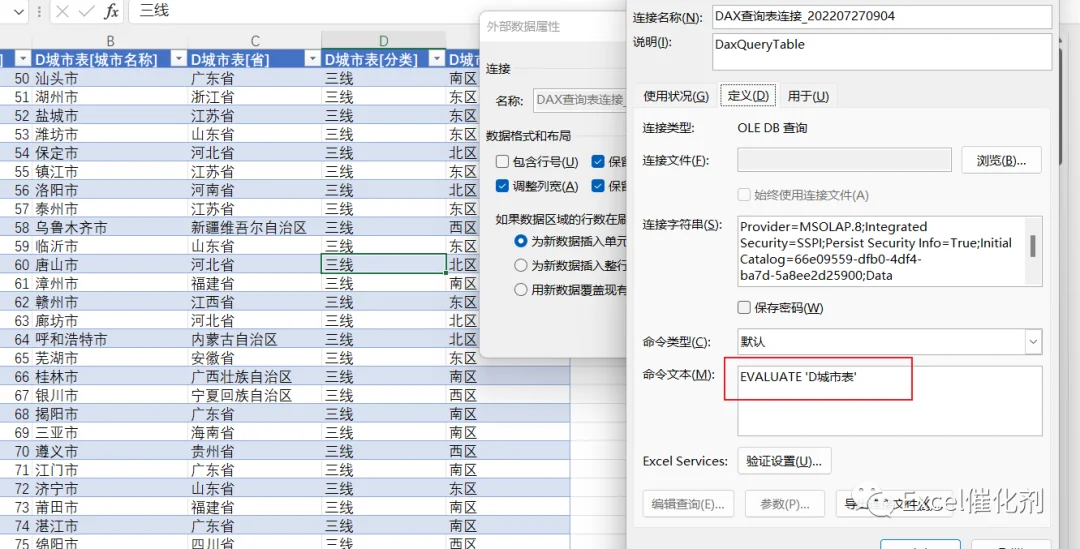Viewport: 1080px width, 549px height.
Task: Click the 连接文件 input field
Action: (x=844, y=160)
